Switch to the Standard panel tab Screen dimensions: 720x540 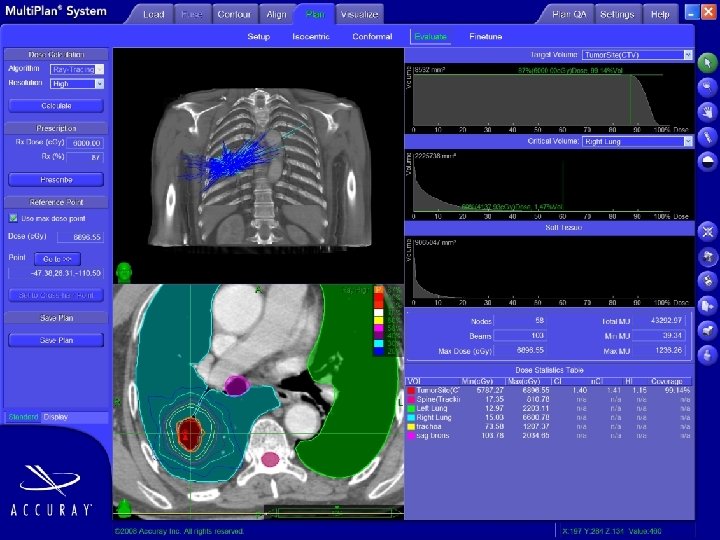[x=23, y=417]
